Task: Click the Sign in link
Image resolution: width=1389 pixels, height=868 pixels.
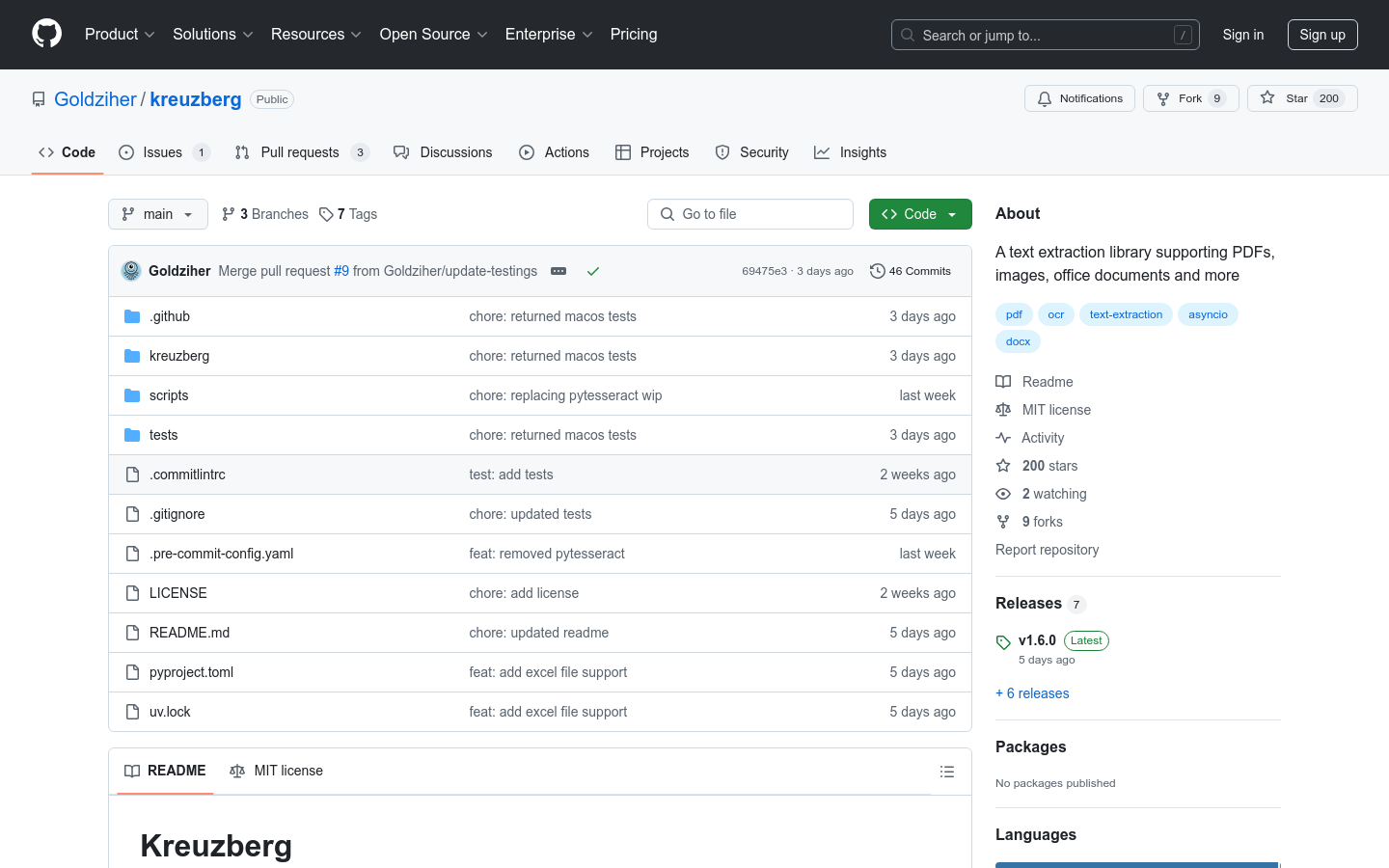Action: click(1243, 35)
